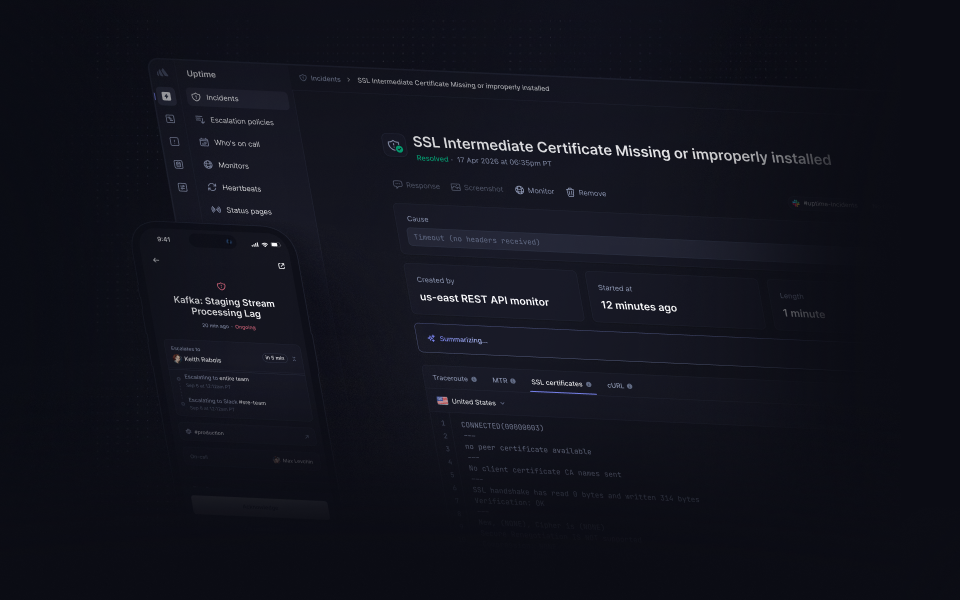Click the Response button
This screenshot has height=600, width=960.
click(416, 185)
